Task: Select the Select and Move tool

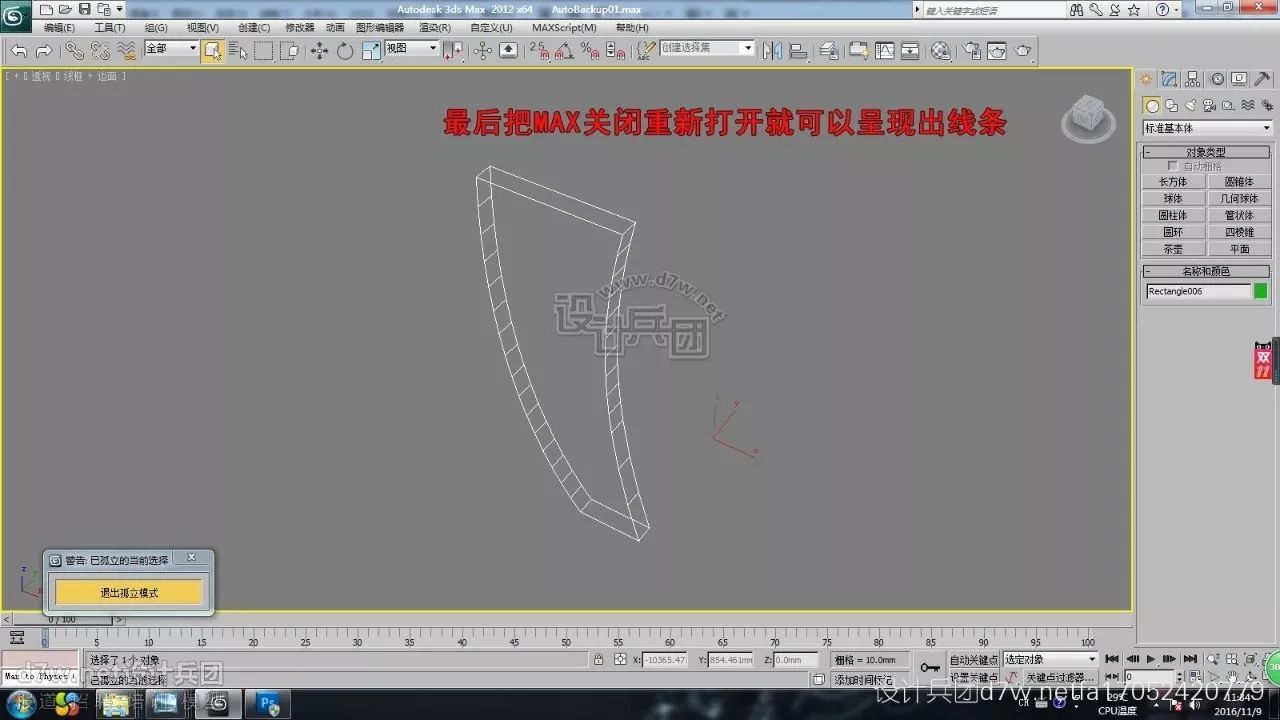Action: coord(317,50)
